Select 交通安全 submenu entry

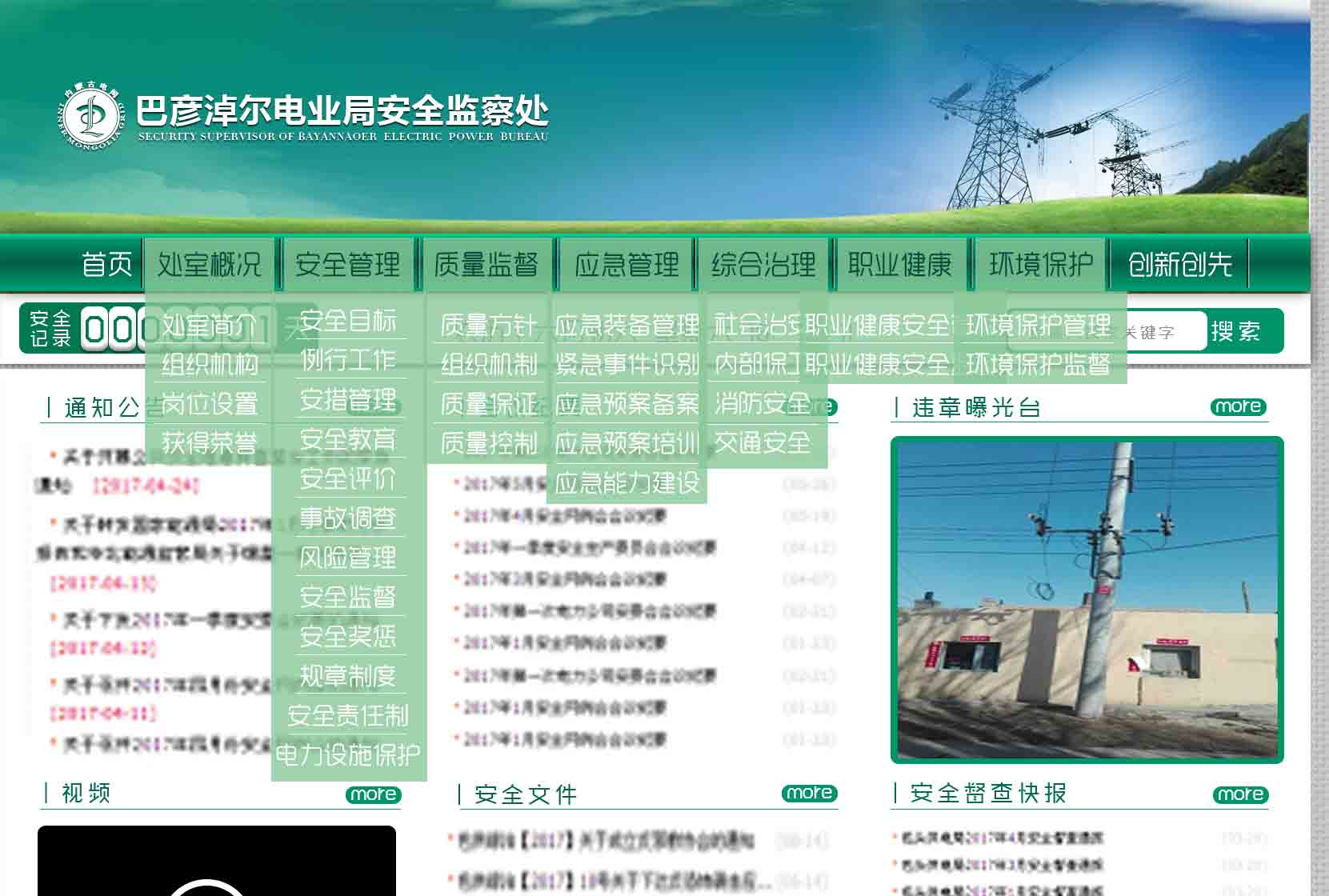[763, 442]
